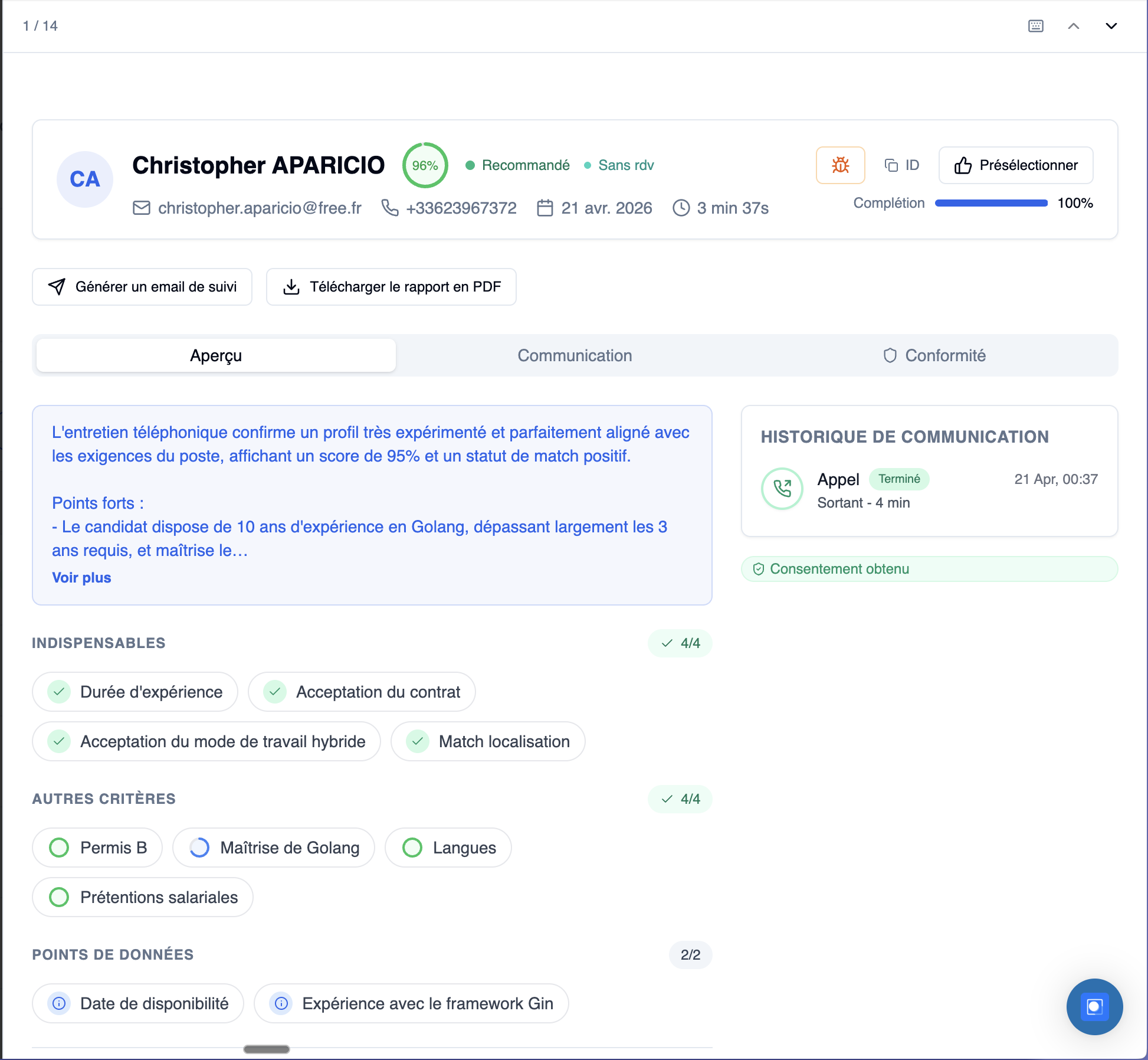
Task: Select the Aperçu tab
Action: 216,355
